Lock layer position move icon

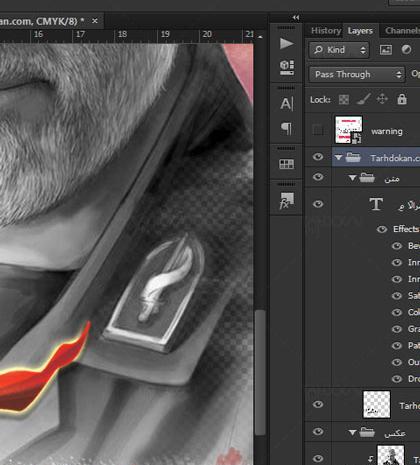(x=382, y=99)
